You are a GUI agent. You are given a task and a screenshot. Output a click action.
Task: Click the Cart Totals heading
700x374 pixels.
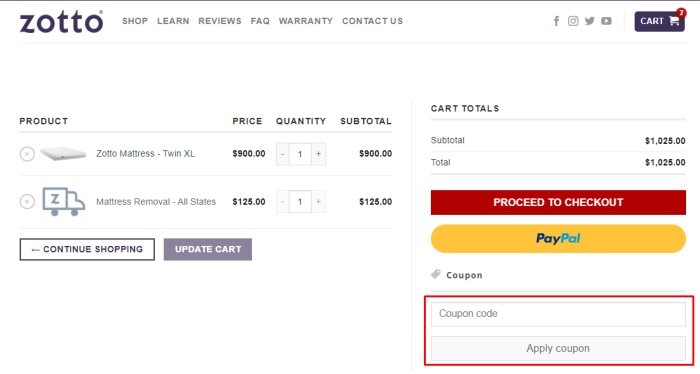coord(465,108)
